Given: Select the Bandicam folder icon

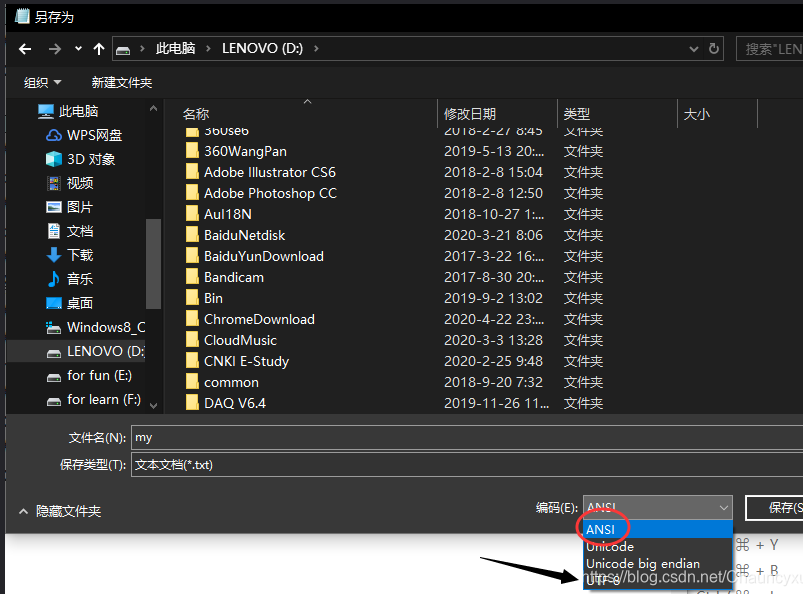Looking at the screenshot, I should coord(192,277).
